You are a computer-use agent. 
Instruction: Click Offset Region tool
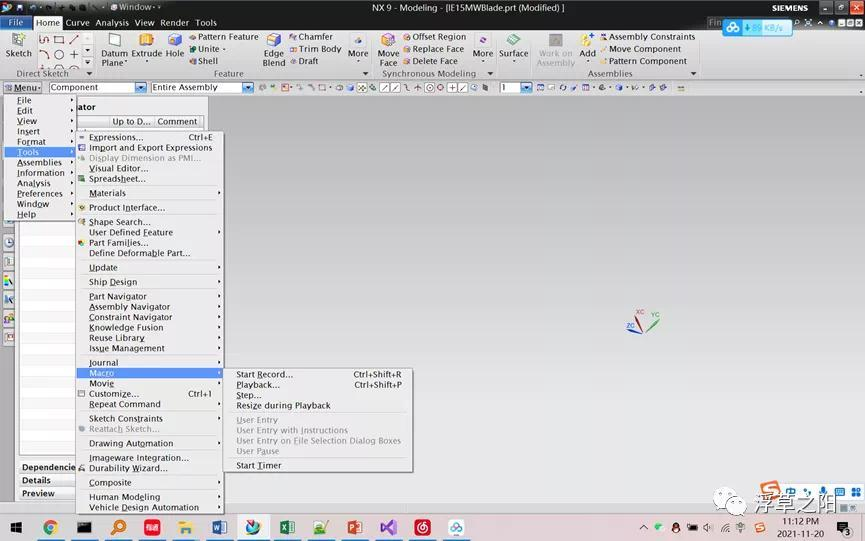point(435,36)
